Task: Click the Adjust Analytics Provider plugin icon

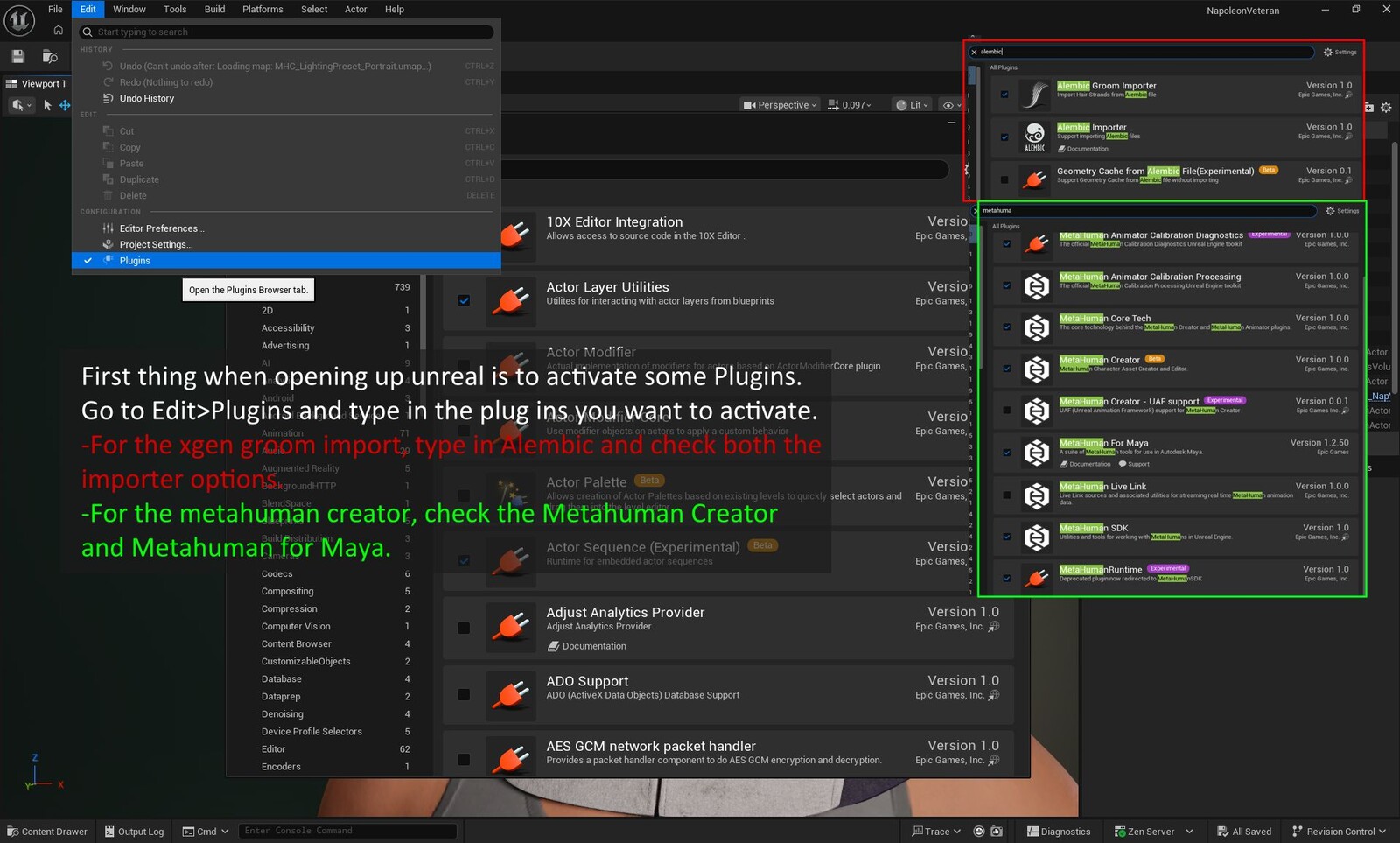Action: click(x=511, y=627)
